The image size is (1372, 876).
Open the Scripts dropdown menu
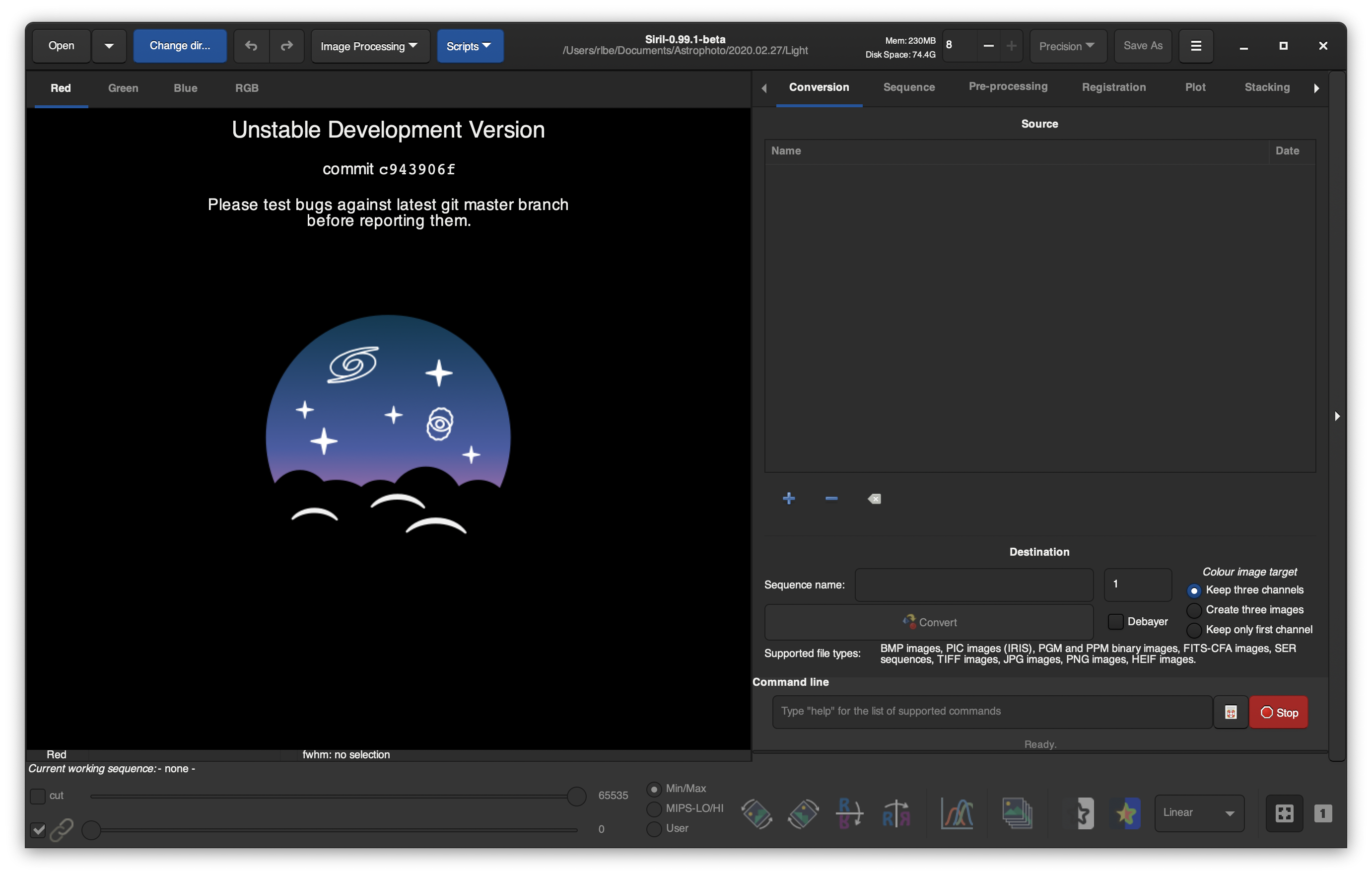click(x=470, y=46)
